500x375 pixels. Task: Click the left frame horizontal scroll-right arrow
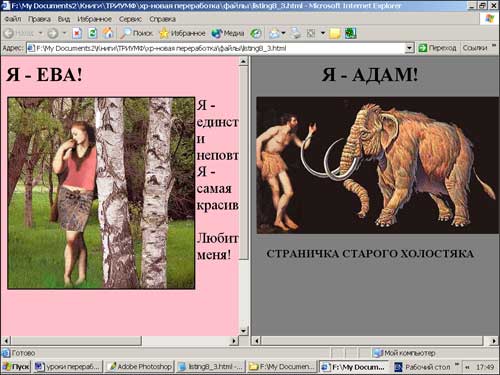[x=234, y=341]
